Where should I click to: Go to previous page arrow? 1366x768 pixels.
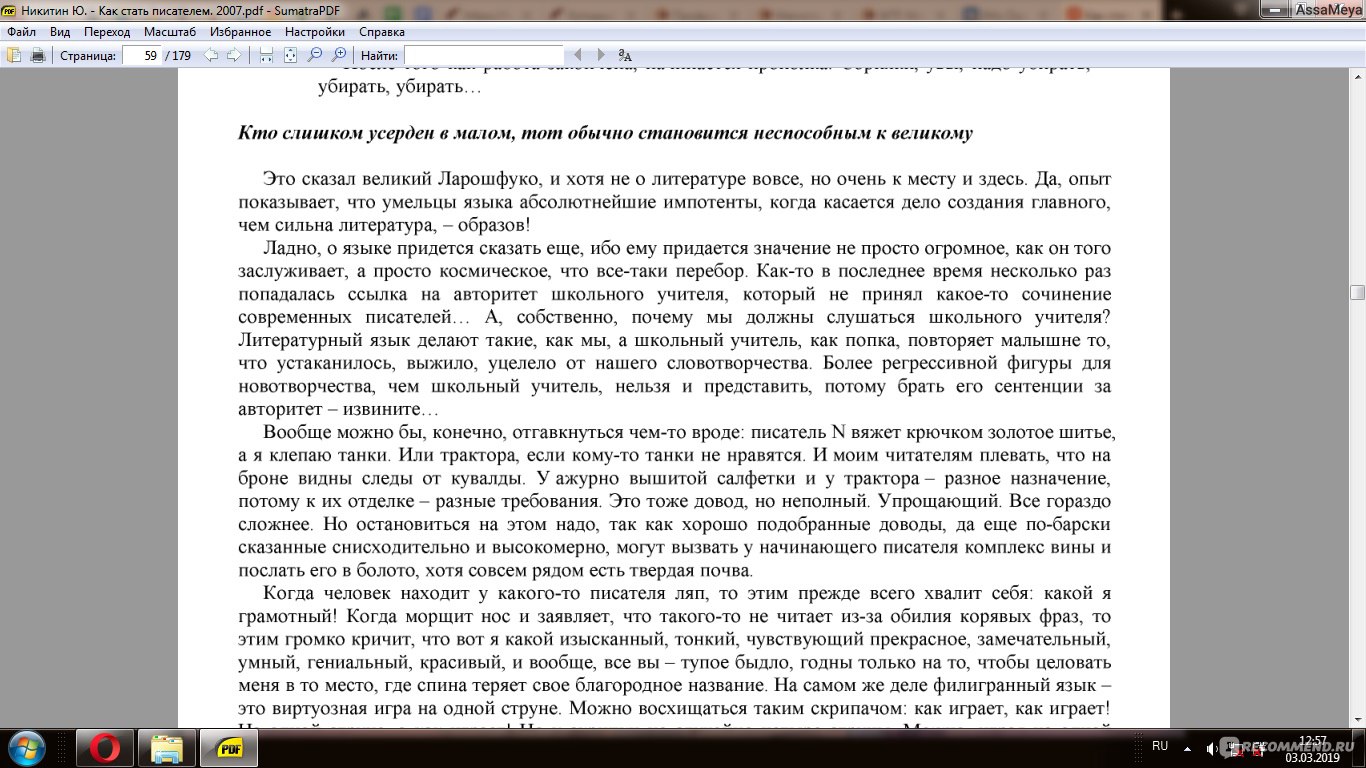pos(211,55)
